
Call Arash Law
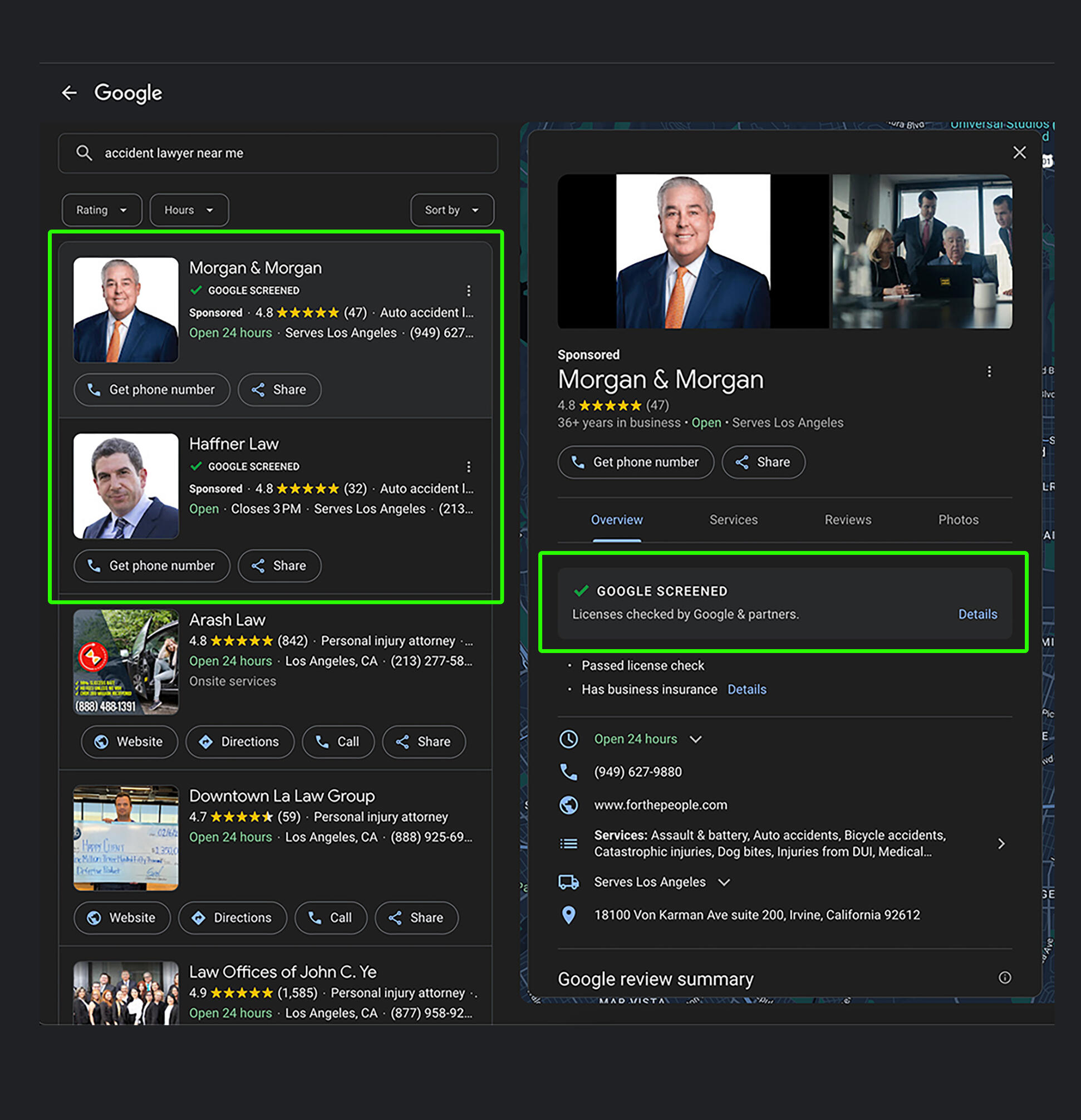338,741
